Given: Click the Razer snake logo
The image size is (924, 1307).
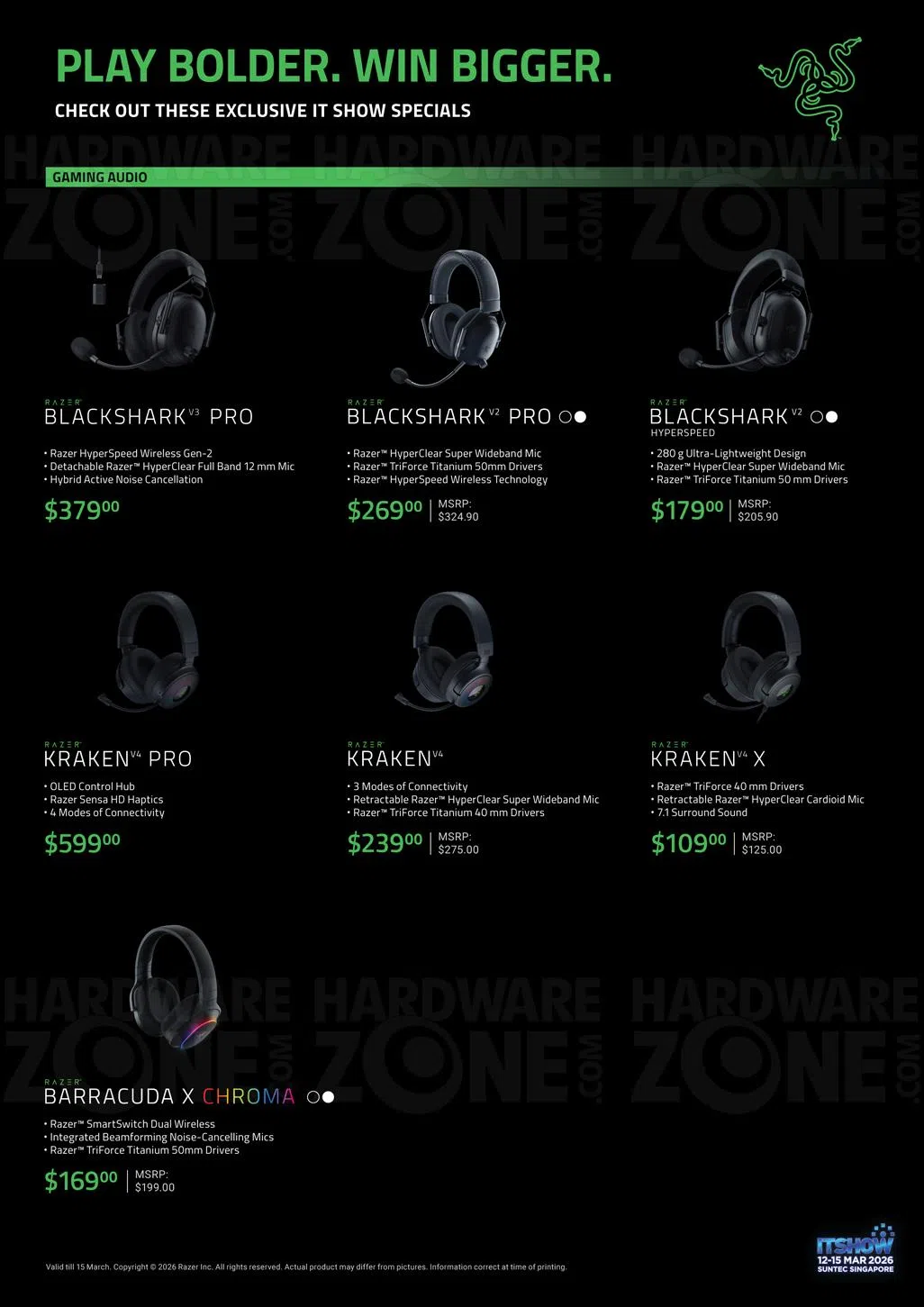Looking at the screenshot, I should (x=811, y=87).
